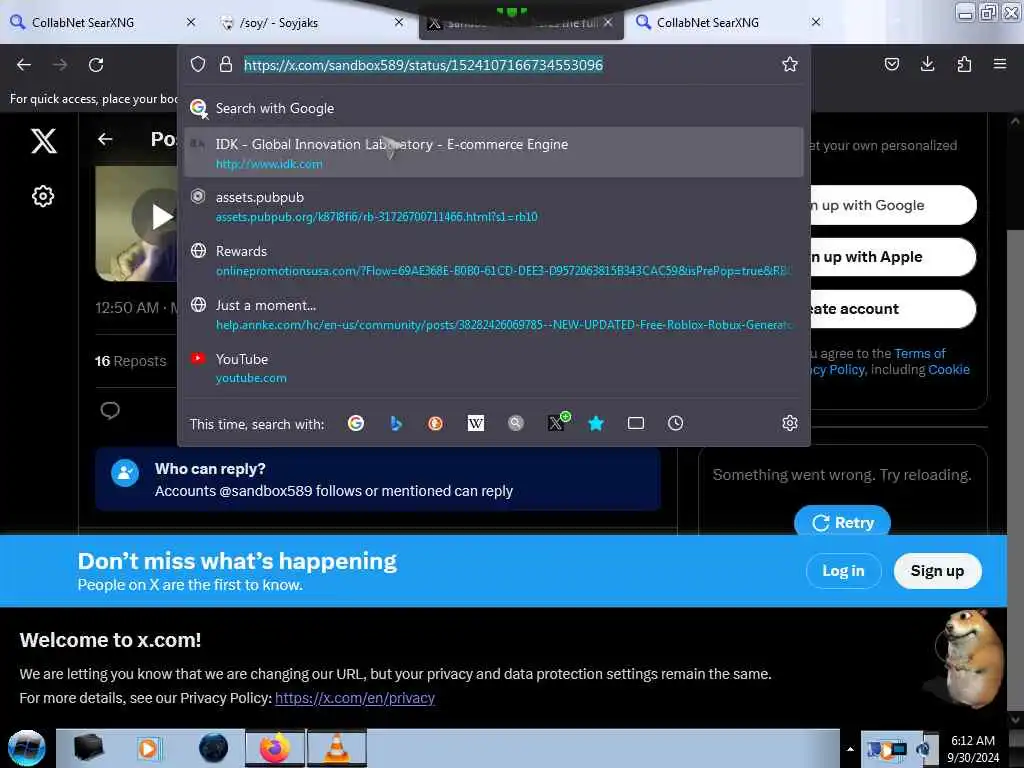Viewport: 1024px width, 768px height.
Task: Switch to first CollabNet SearXNG tab
Action: pos(103,22)
